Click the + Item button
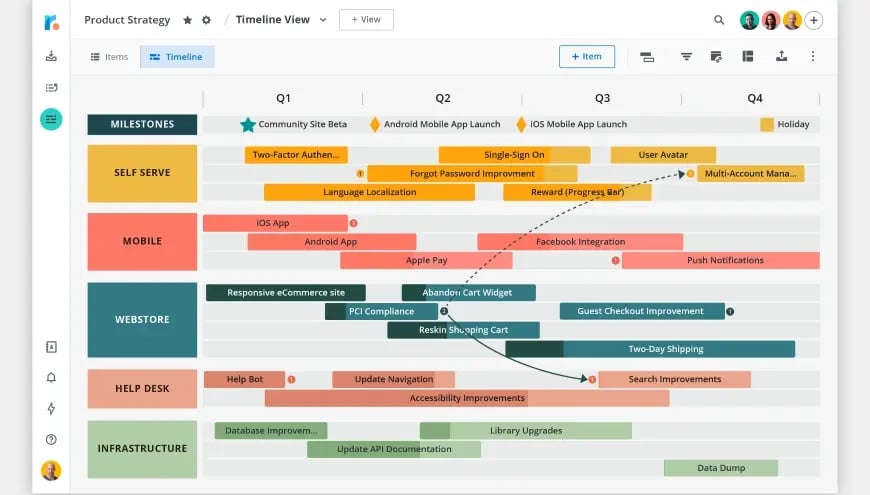Viewport: 870px width, 495px height. pos(586,57)
